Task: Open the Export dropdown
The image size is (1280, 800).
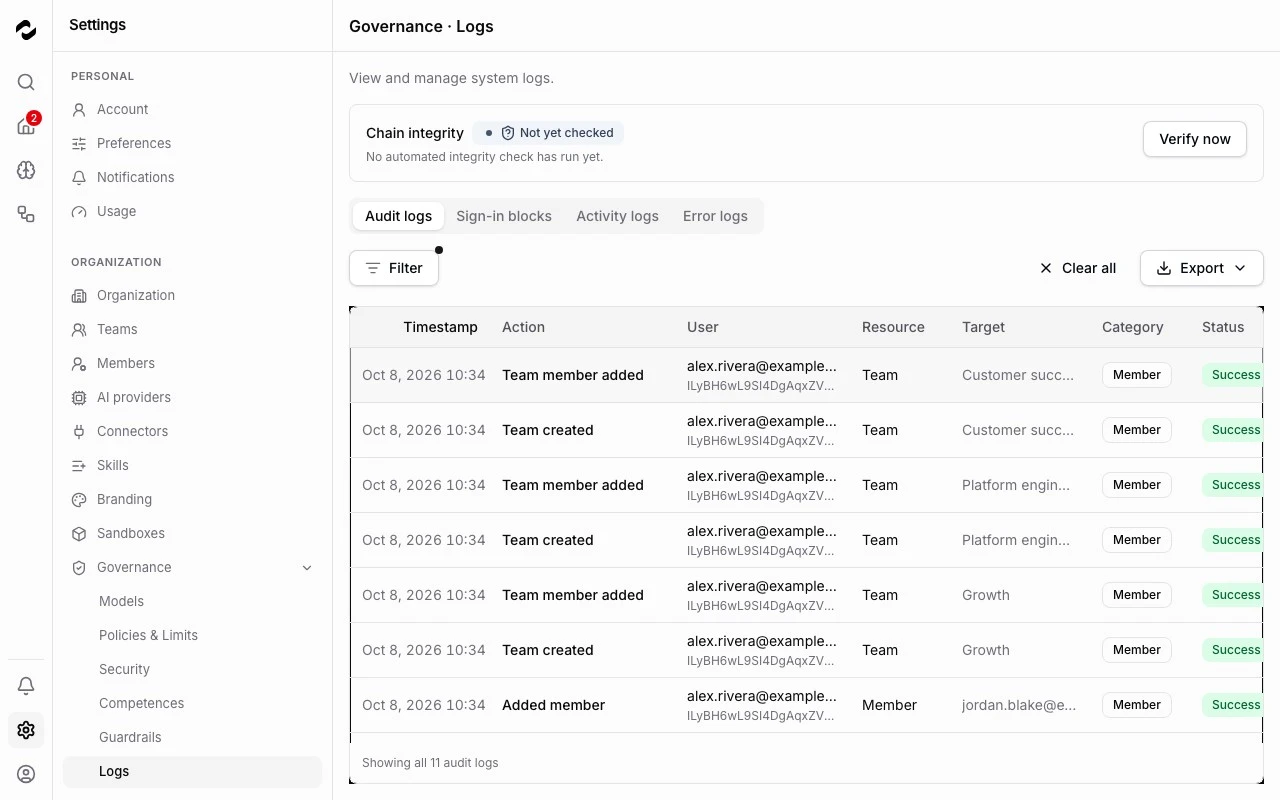Action: pyautogui.click(x=1202, y=268)
